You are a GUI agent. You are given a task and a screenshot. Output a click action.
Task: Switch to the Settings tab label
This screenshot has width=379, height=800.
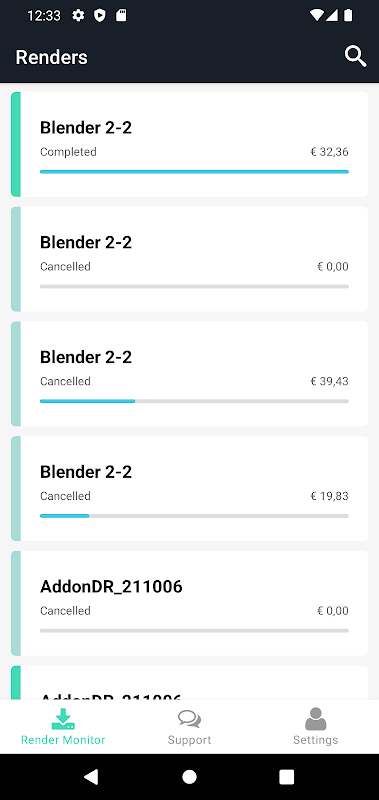[315, 740]
